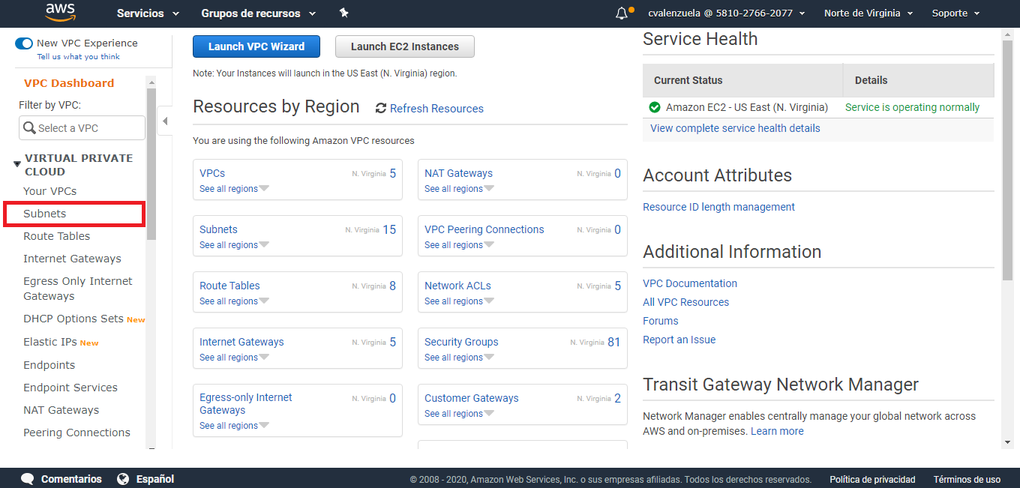Viewport: 1020px width, 488px height.
Task: Open the Customer Gateways resource card link
Action: point(471,398)
